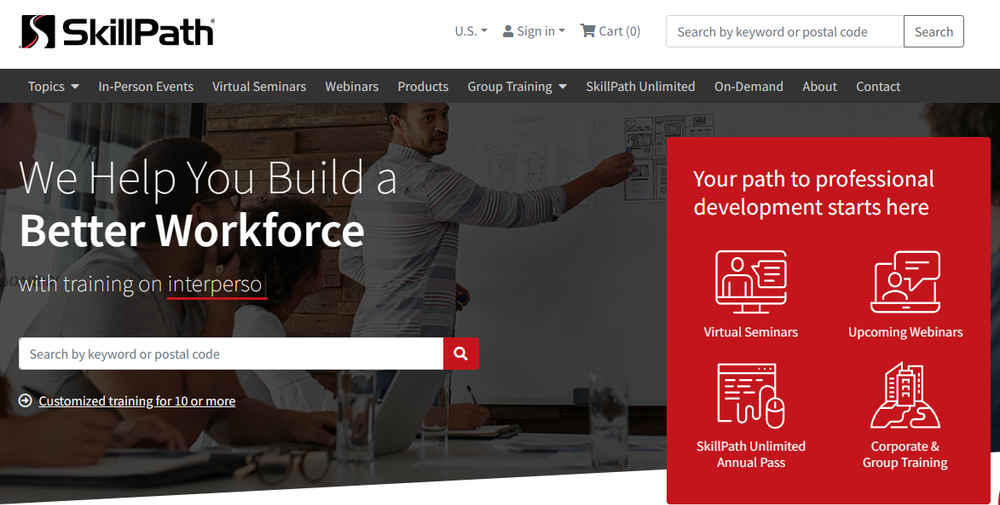Click the Upcoming Webinars laptop icon
The image size is (1000, 505).
coord(906,282)
